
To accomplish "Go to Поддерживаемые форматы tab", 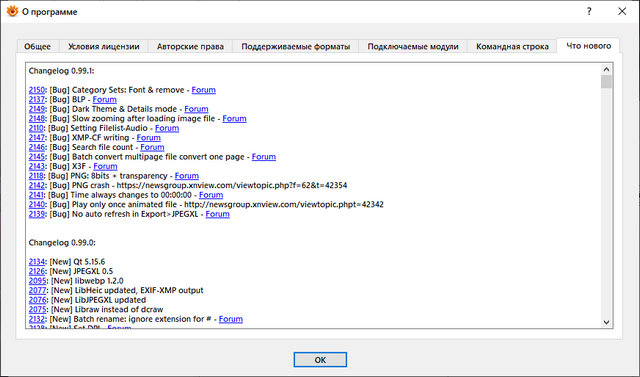I will pyautogui.click(x=296, y=47).
